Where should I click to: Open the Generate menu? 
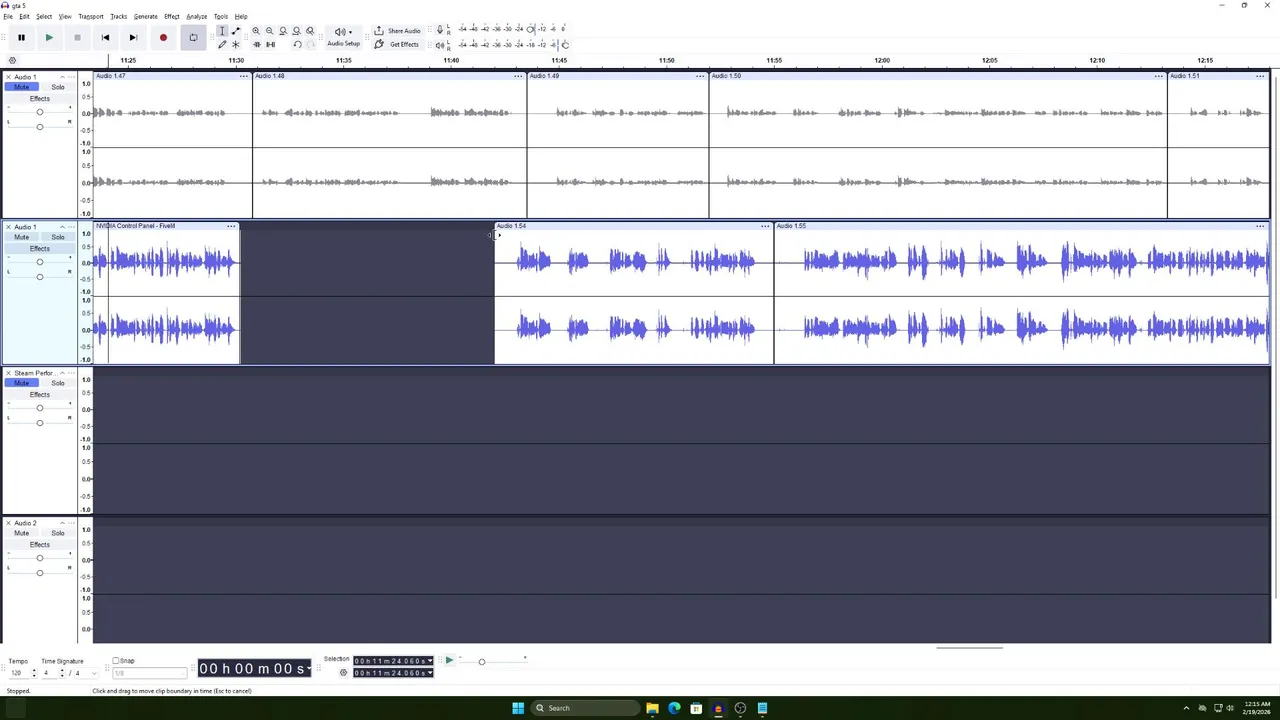(x=146, y=16)
